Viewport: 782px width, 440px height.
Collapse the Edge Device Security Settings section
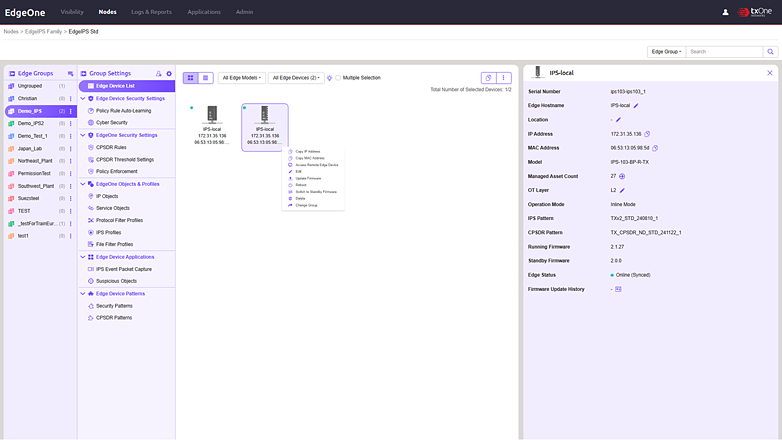[83, 99]
